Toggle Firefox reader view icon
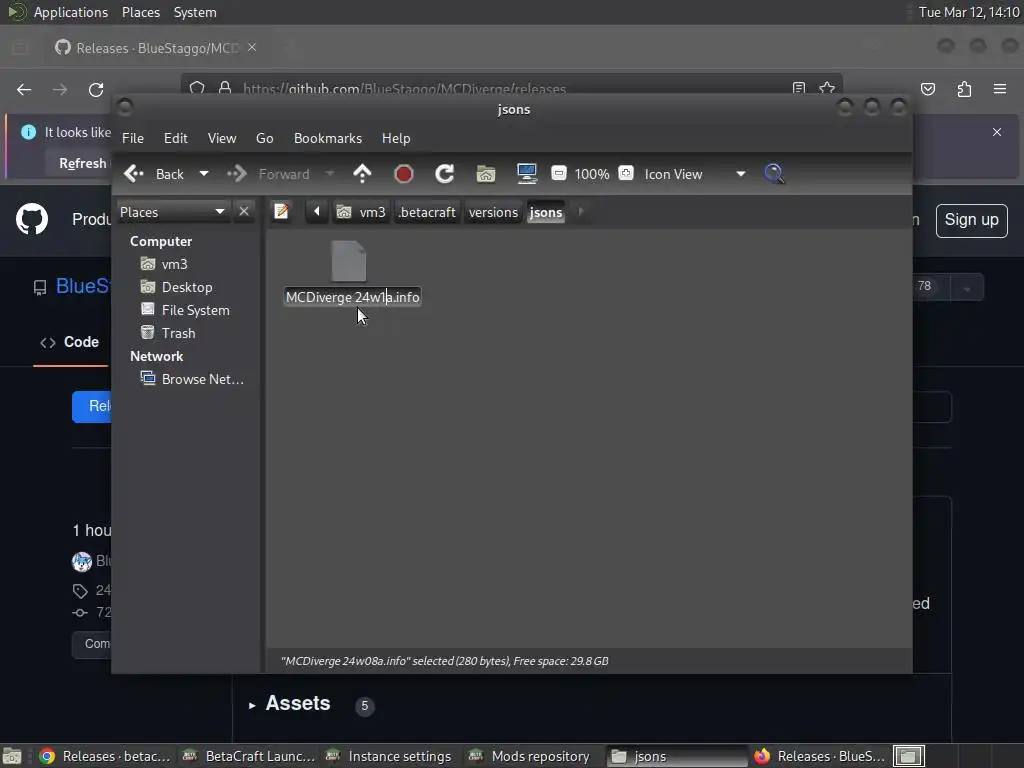 [799, 88]
